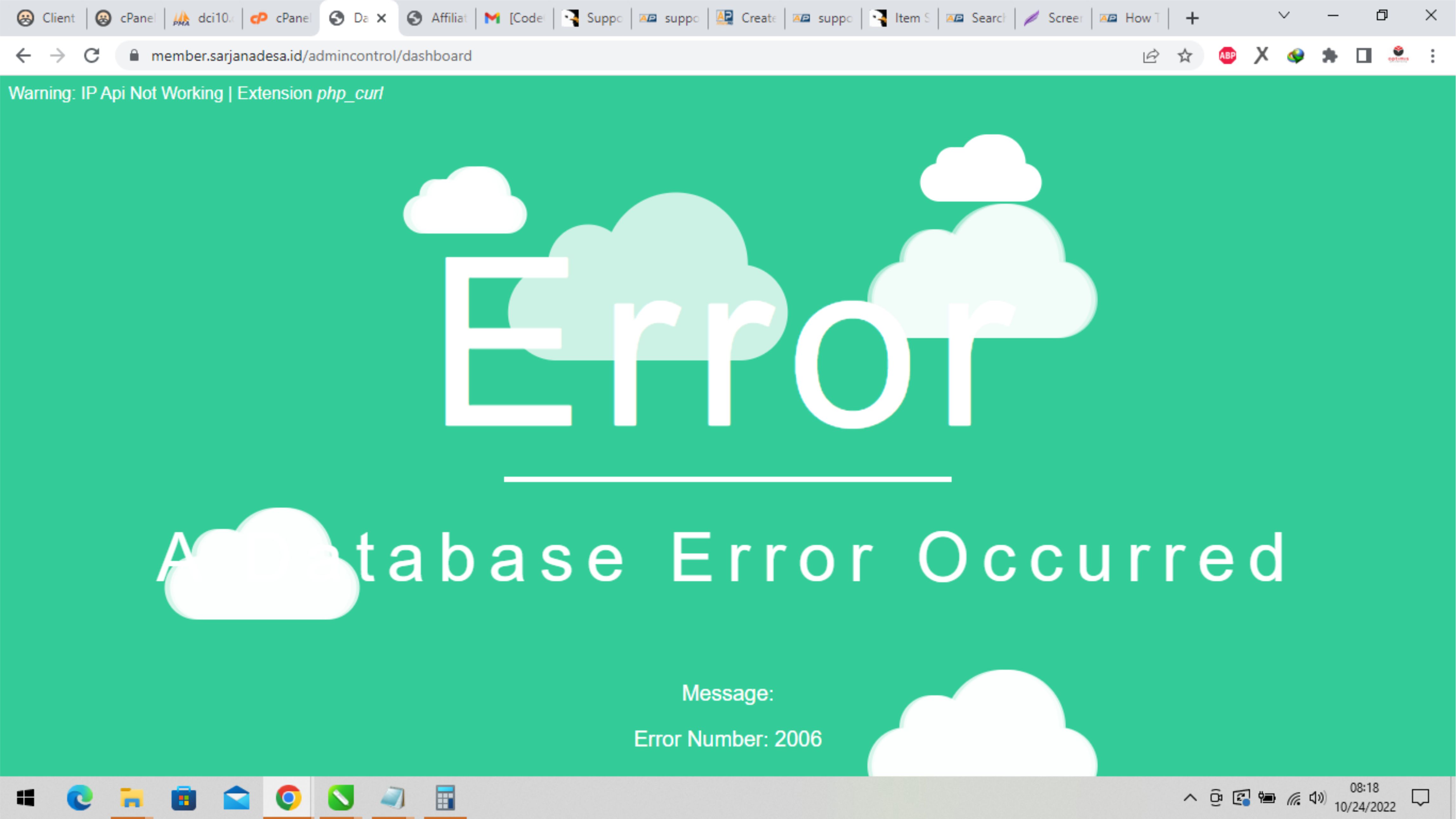Open Microsoft Edge from the taskbar
This screenshot has height=819, width=1456.
point(79,798)
